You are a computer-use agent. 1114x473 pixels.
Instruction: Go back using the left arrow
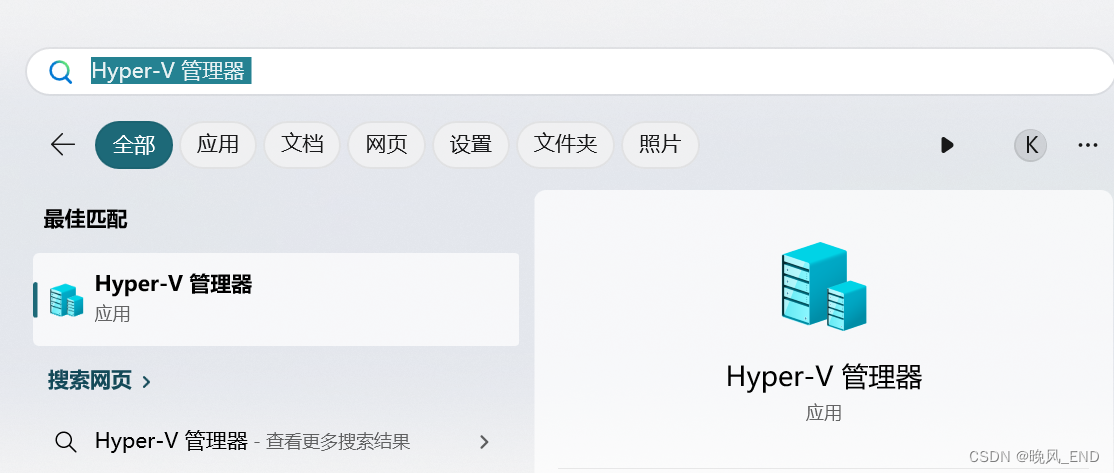63,145
